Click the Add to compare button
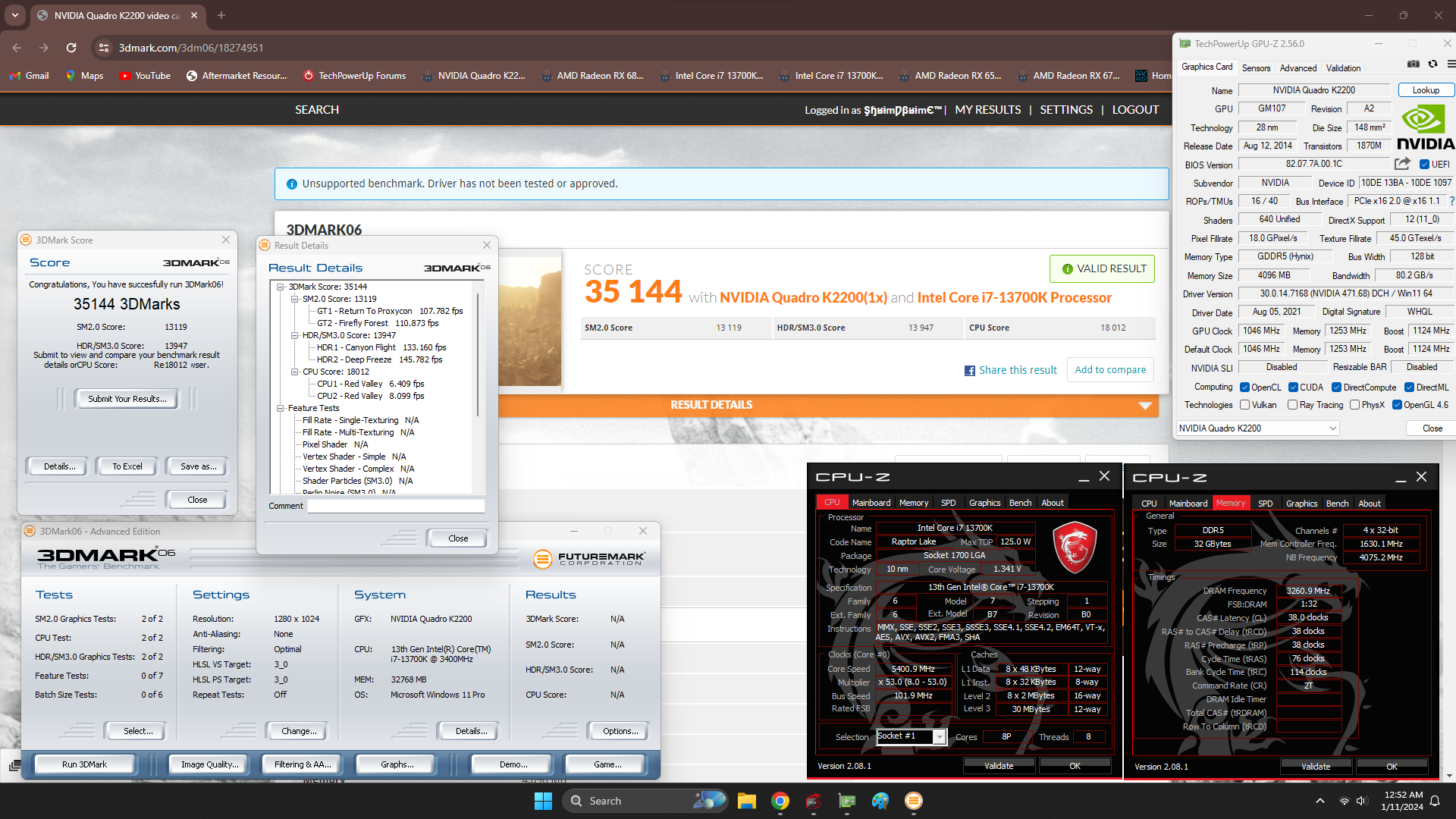The width and height of the screenshot is (1456, 819). [x=1110, y=370]
